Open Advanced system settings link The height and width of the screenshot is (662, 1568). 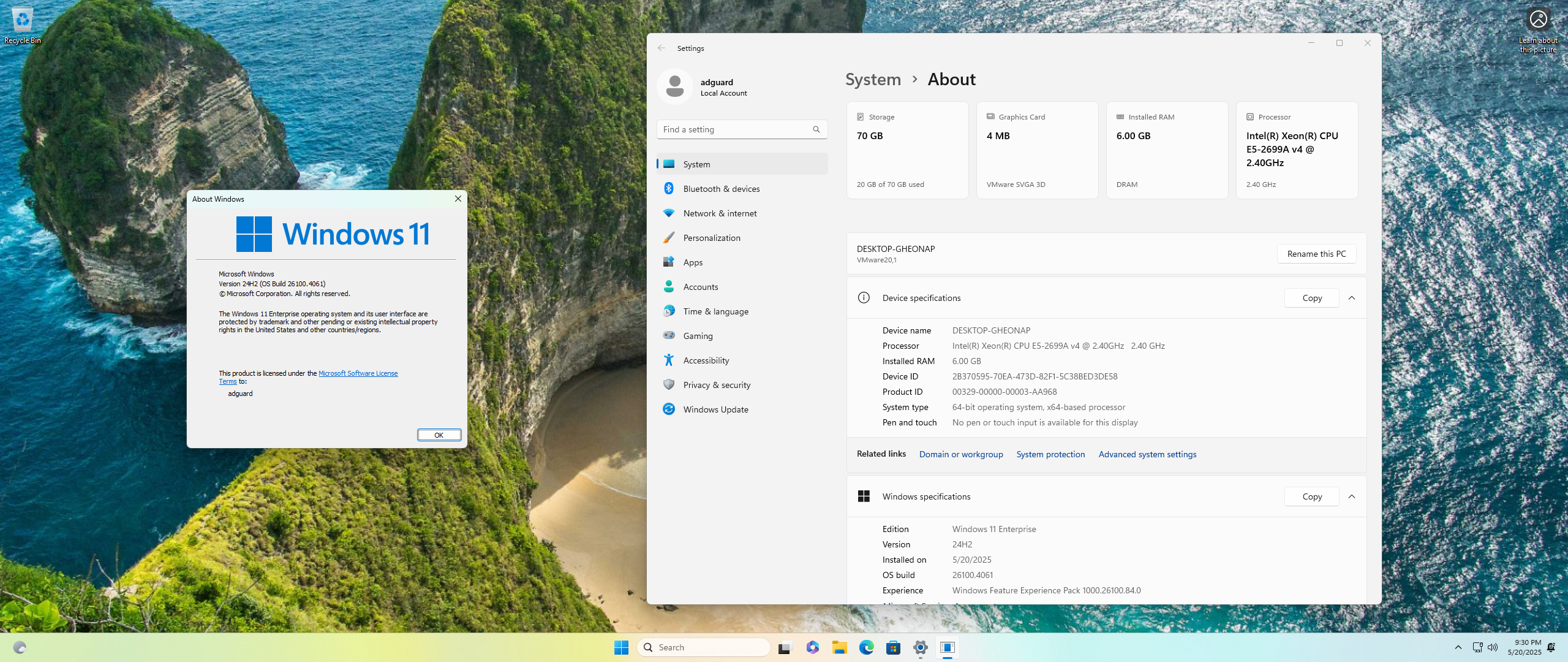(1147, 454)
